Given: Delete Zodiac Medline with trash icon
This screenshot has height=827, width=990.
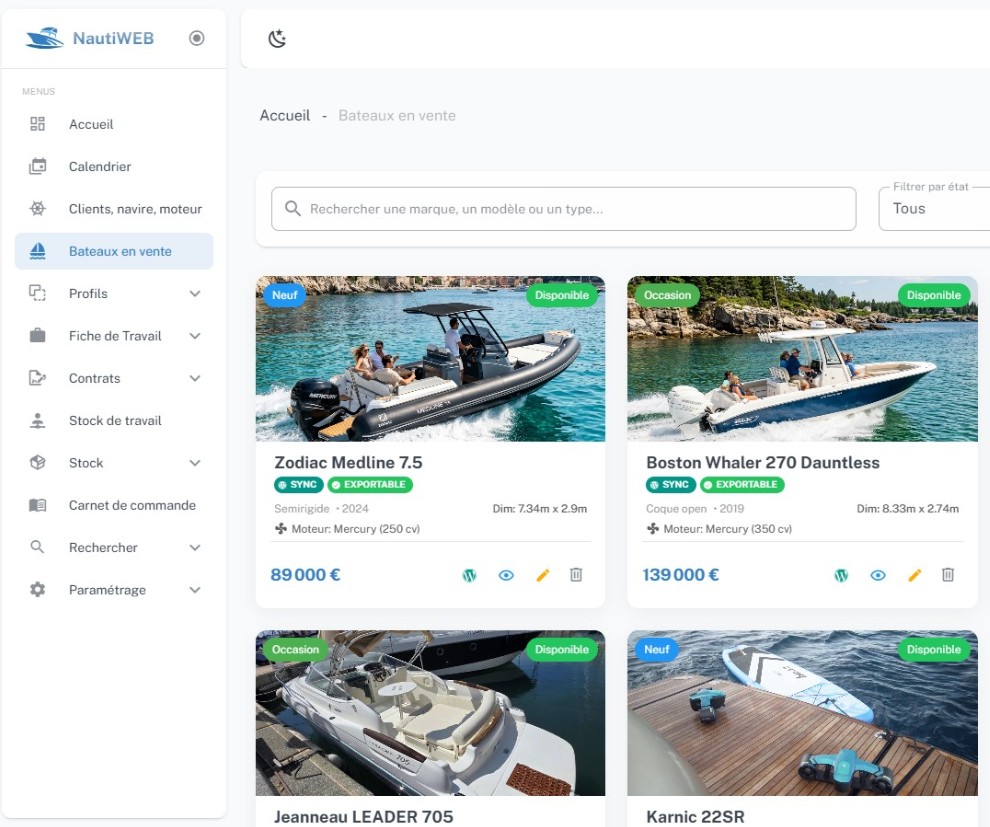Looking at the screenshot, I should (576, 574).
